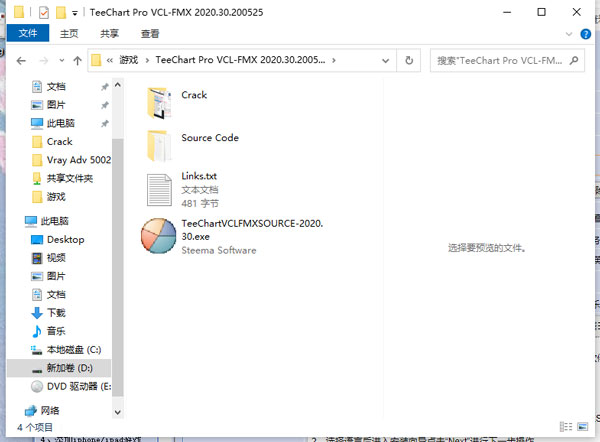600x442 pixels.
Task: Open the quick access toolbar dropdown
Action: [x=75, y=13]
